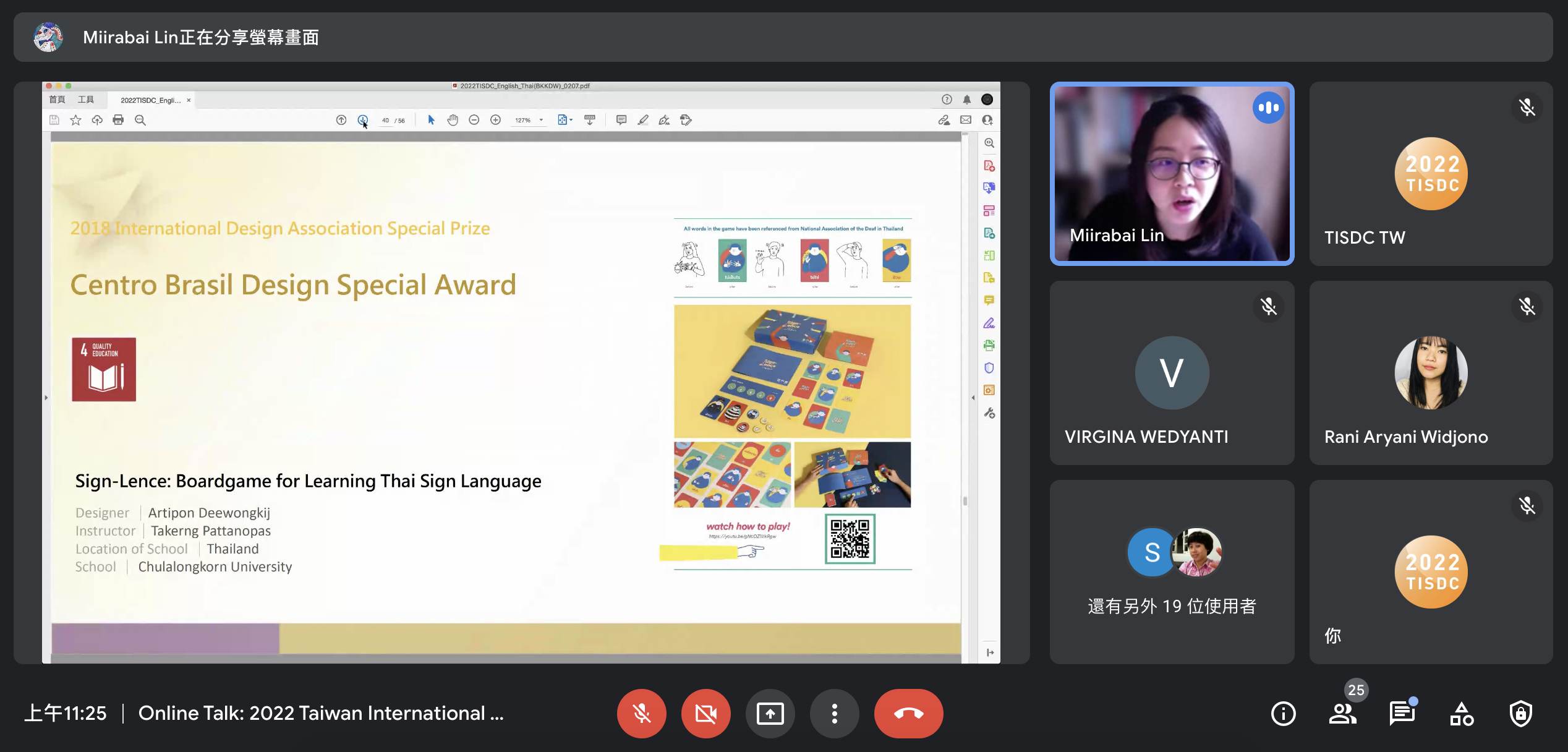The image size is (1568, 752).
Task: Click the shared PDF presentation screen
Action: click(x=506, y=383)
